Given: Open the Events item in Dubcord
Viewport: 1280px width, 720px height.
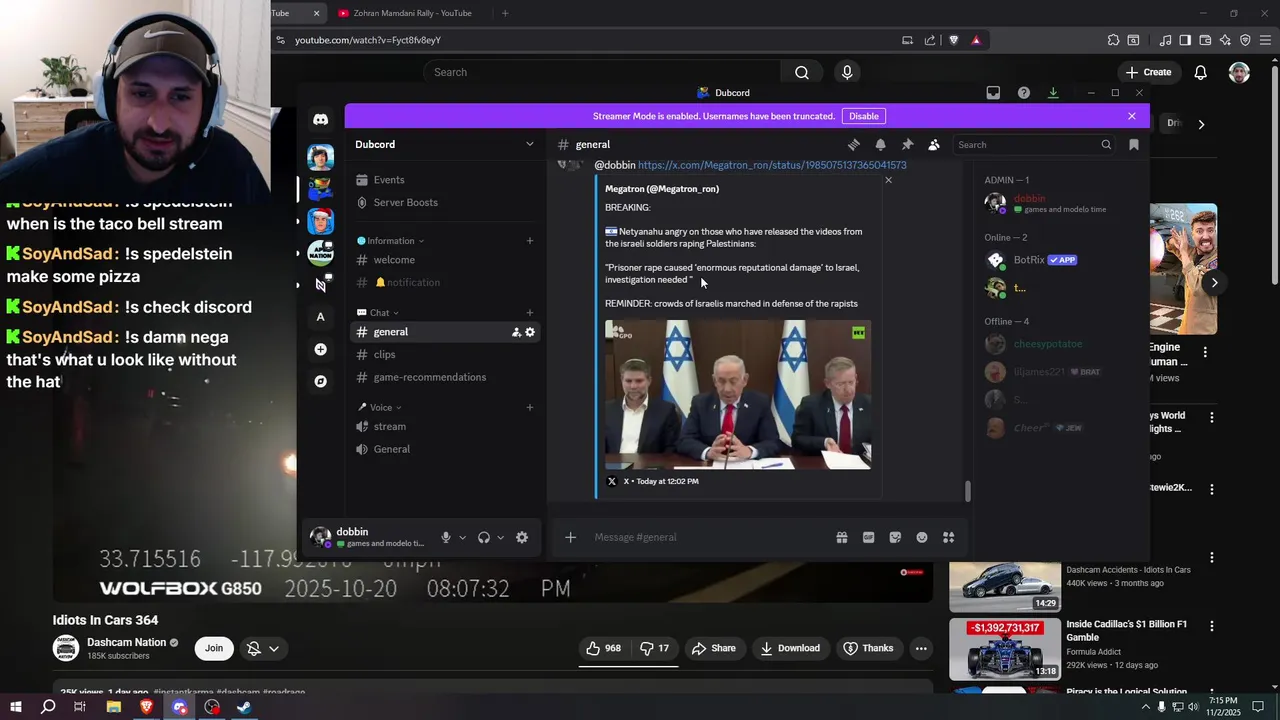Looking at the screenshot, I should 445,180.
